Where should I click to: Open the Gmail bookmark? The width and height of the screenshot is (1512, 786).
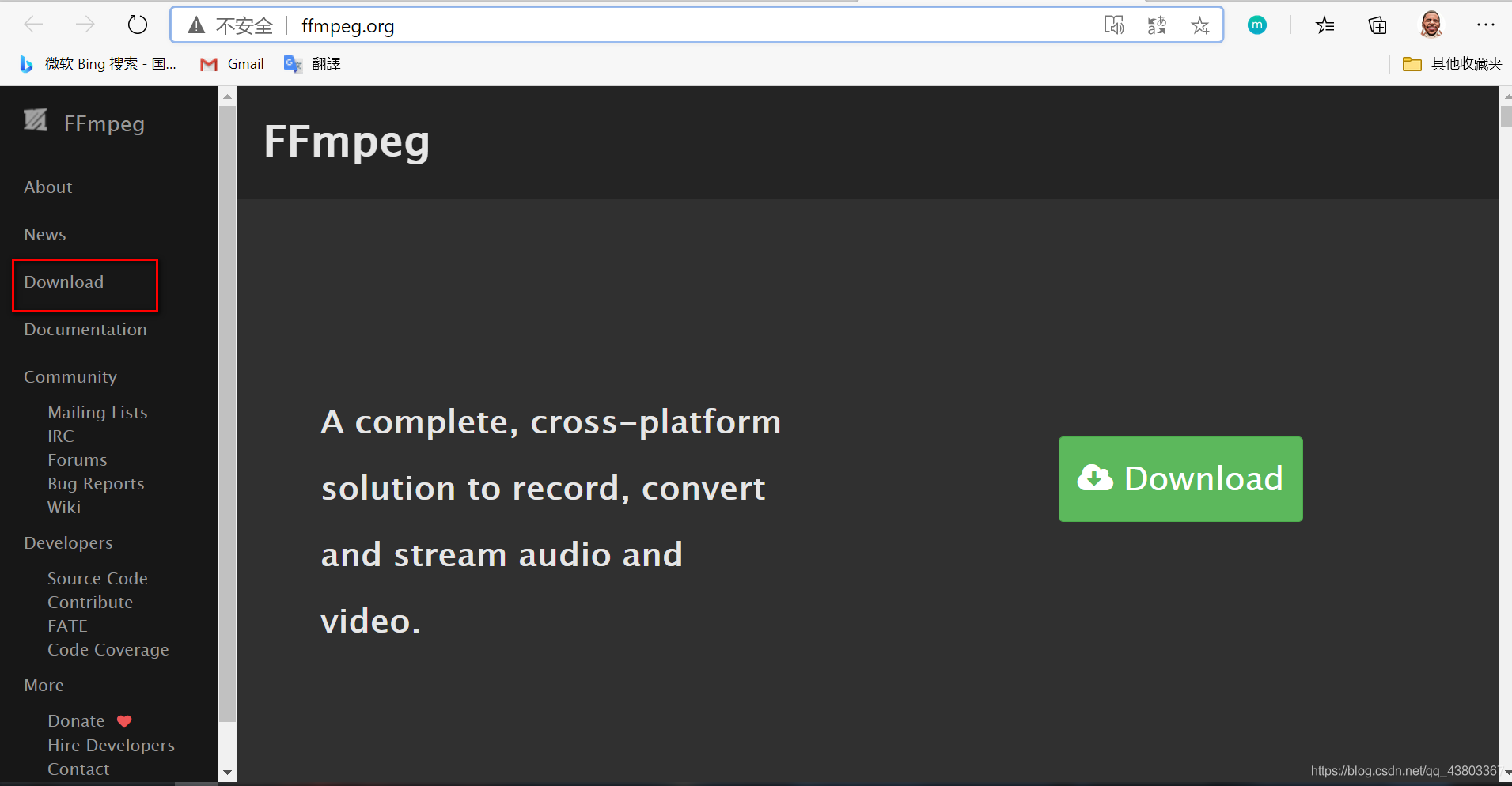pos(233,64)
